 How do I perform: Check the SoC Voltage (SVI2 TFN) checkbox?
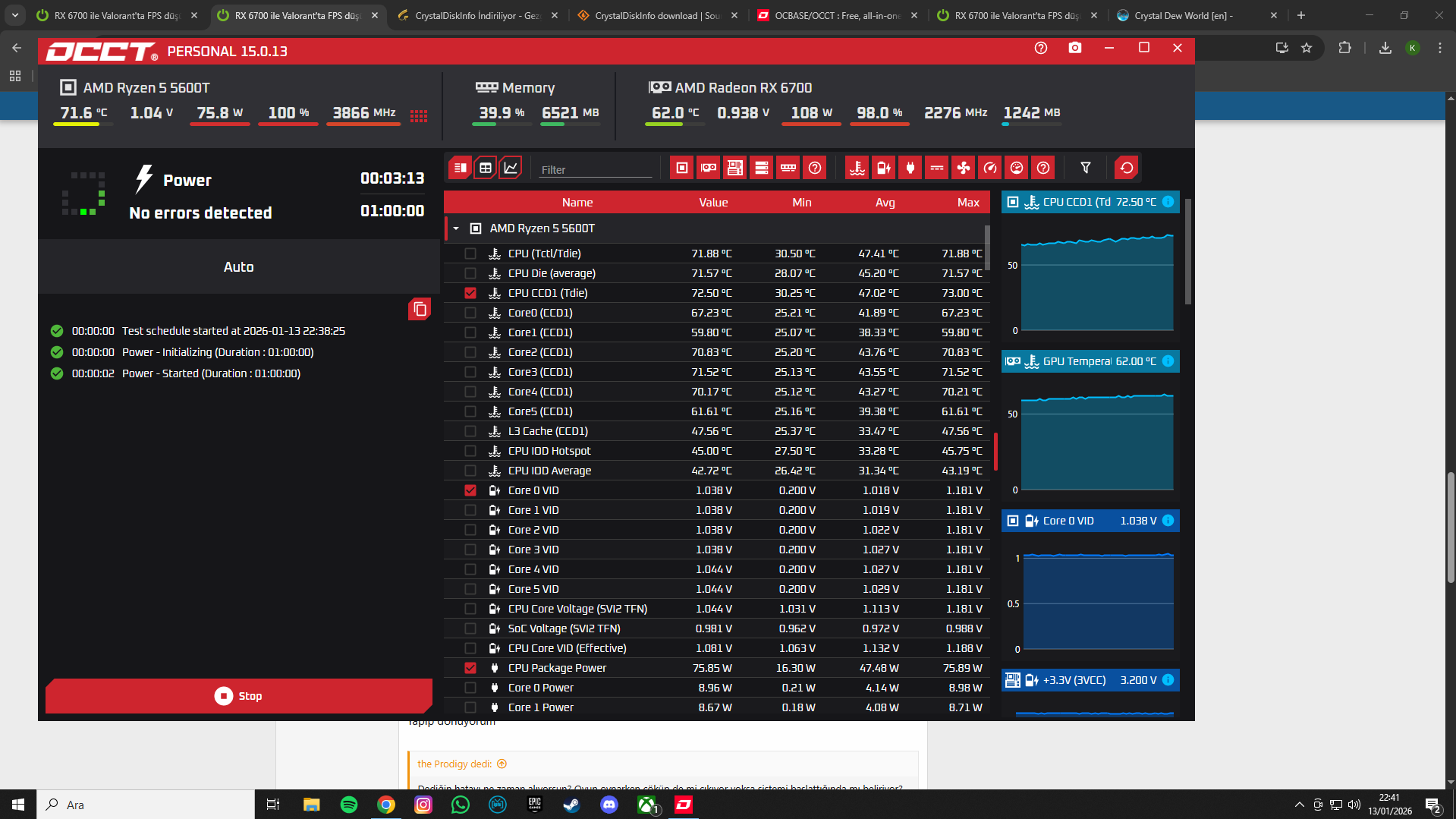pyautogui.click(x=470, y=628)
